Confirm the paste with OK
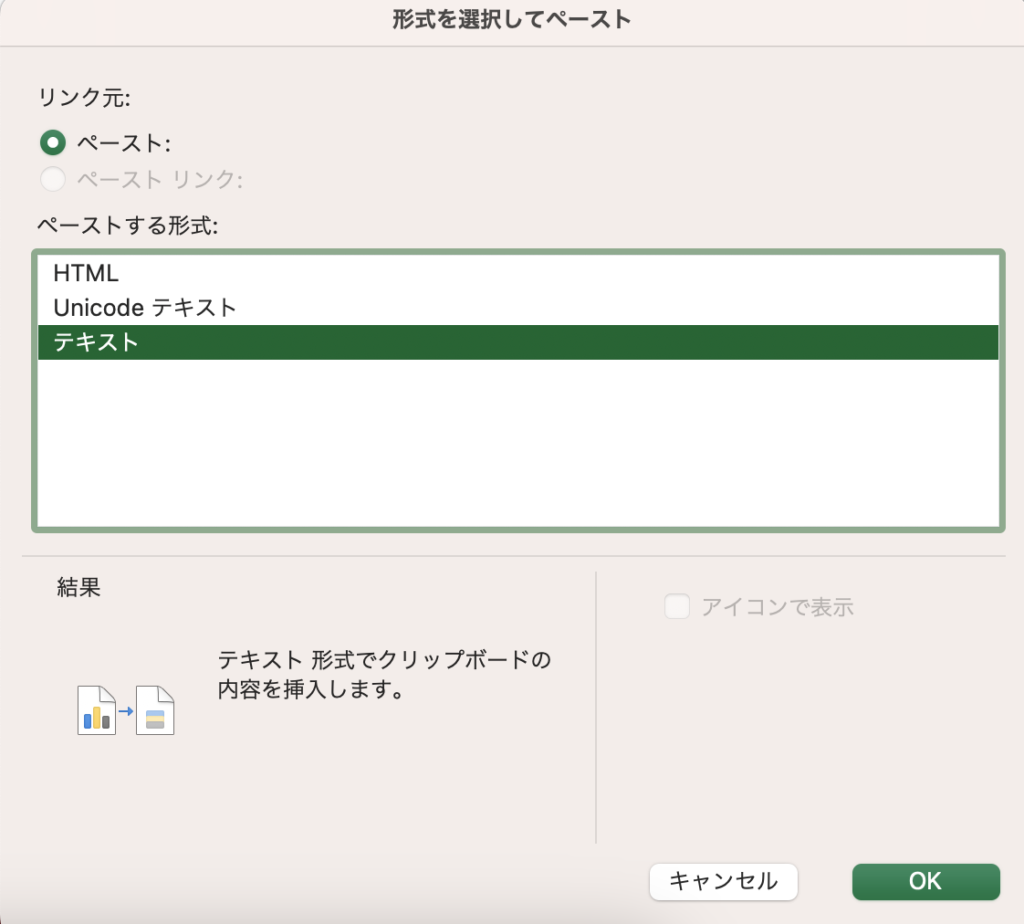The width and height of the screenshot is (1024, 924). coord(925,880)
